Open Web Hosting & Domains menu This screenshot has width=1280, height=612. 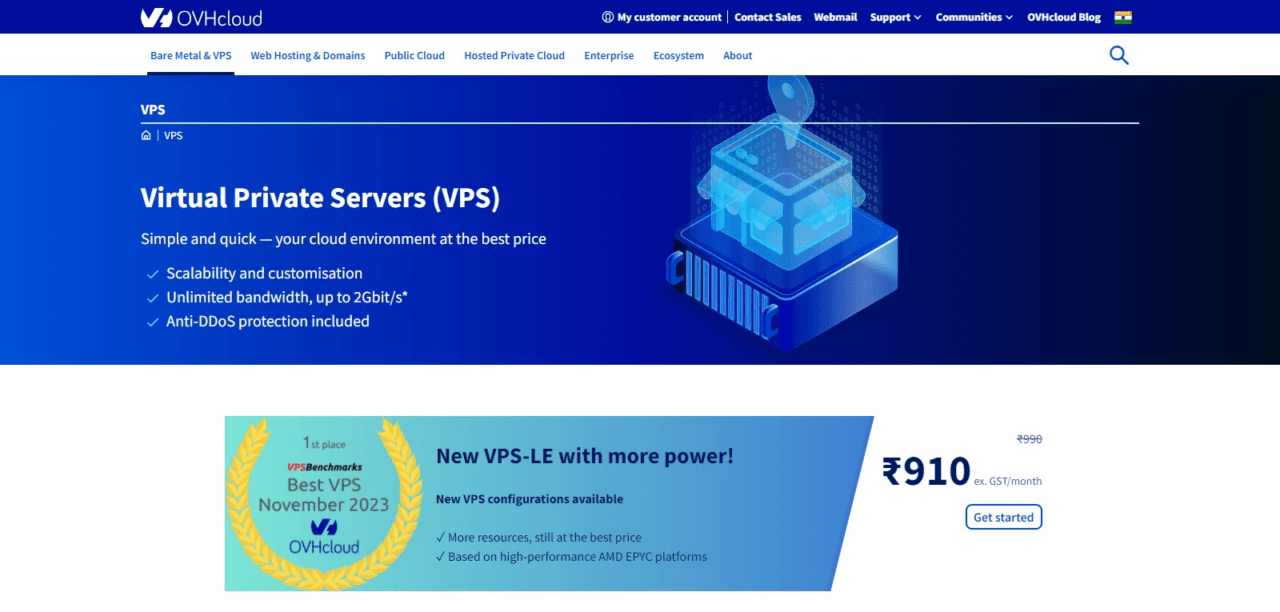click(308, 56)
